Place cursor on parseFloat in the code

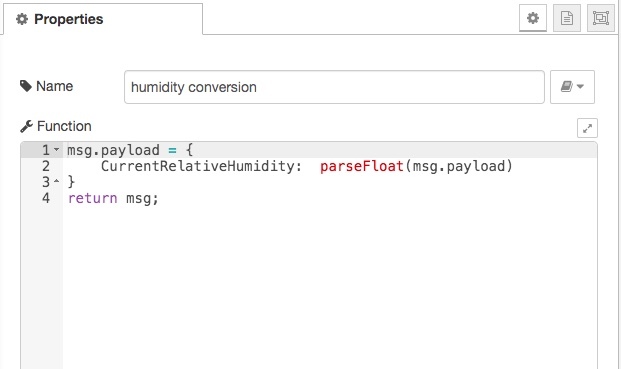(362, 166)
